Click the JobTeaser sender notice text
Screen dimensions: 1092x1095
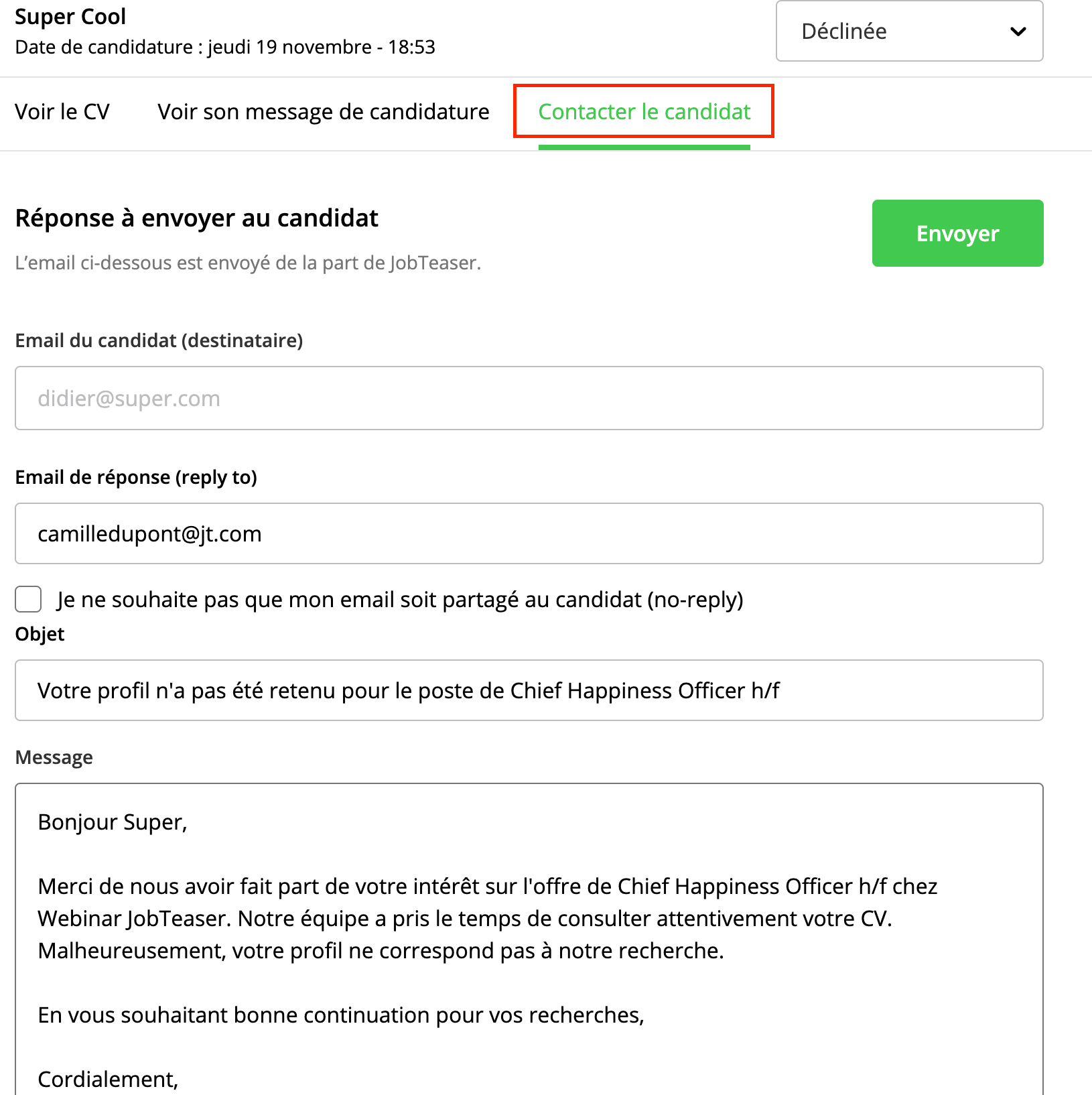(x=247, y=263)
